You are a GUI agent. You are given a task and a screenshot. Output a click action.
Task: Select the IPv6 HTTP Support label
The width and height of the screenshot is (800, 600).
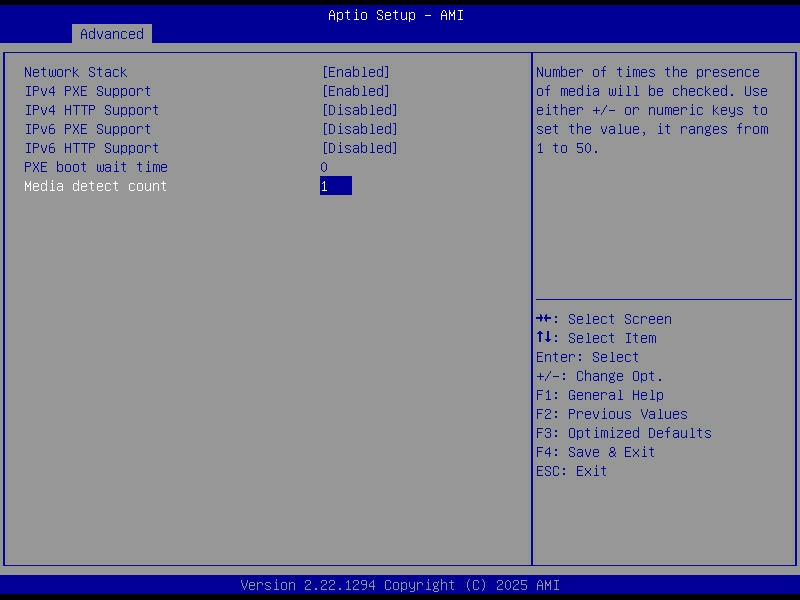pyautogui.click(x=91, y=148)
